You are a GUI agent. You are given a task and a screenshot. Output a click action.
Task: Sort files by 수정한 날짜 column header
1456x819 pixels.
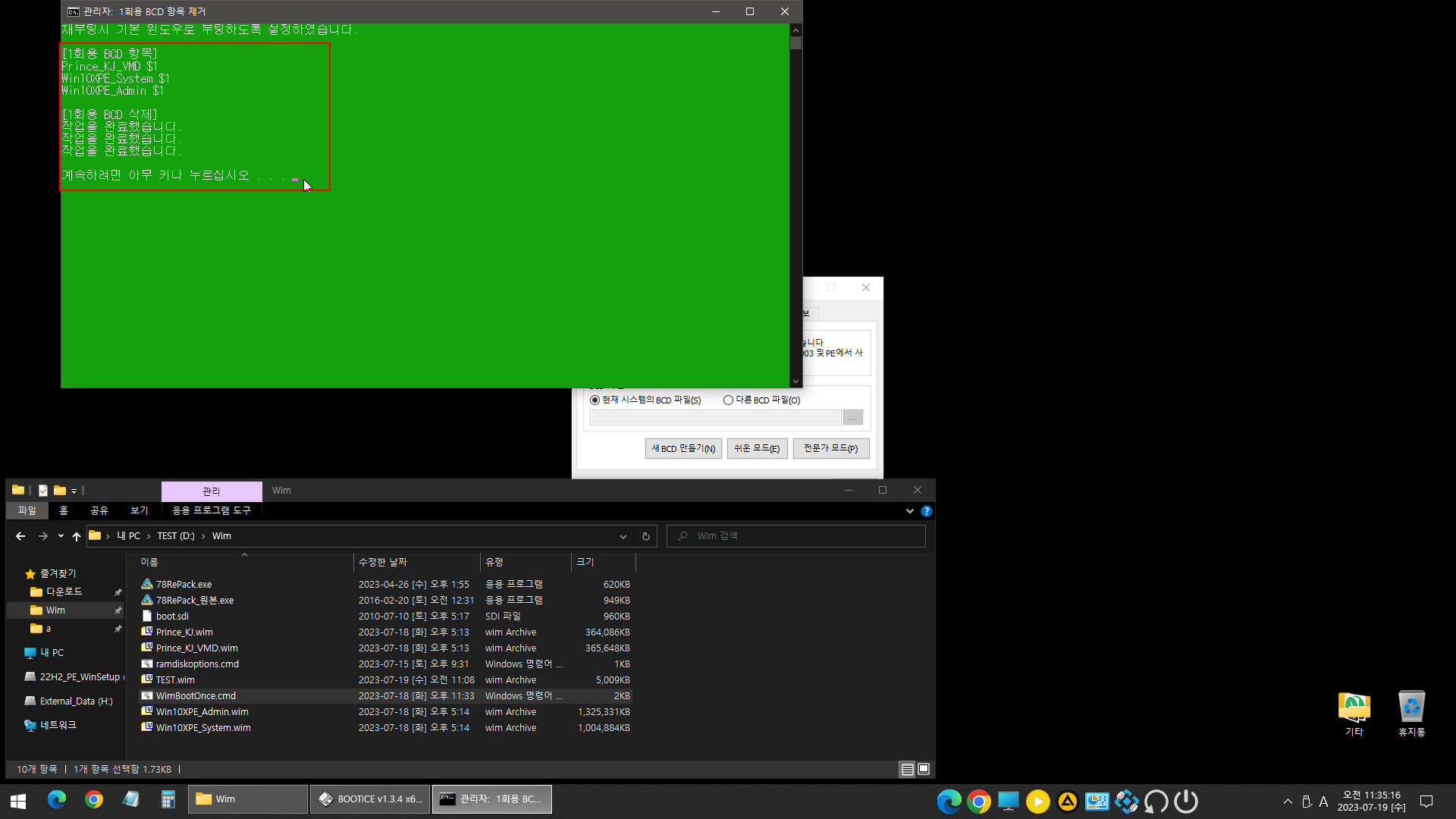[416, 562]
